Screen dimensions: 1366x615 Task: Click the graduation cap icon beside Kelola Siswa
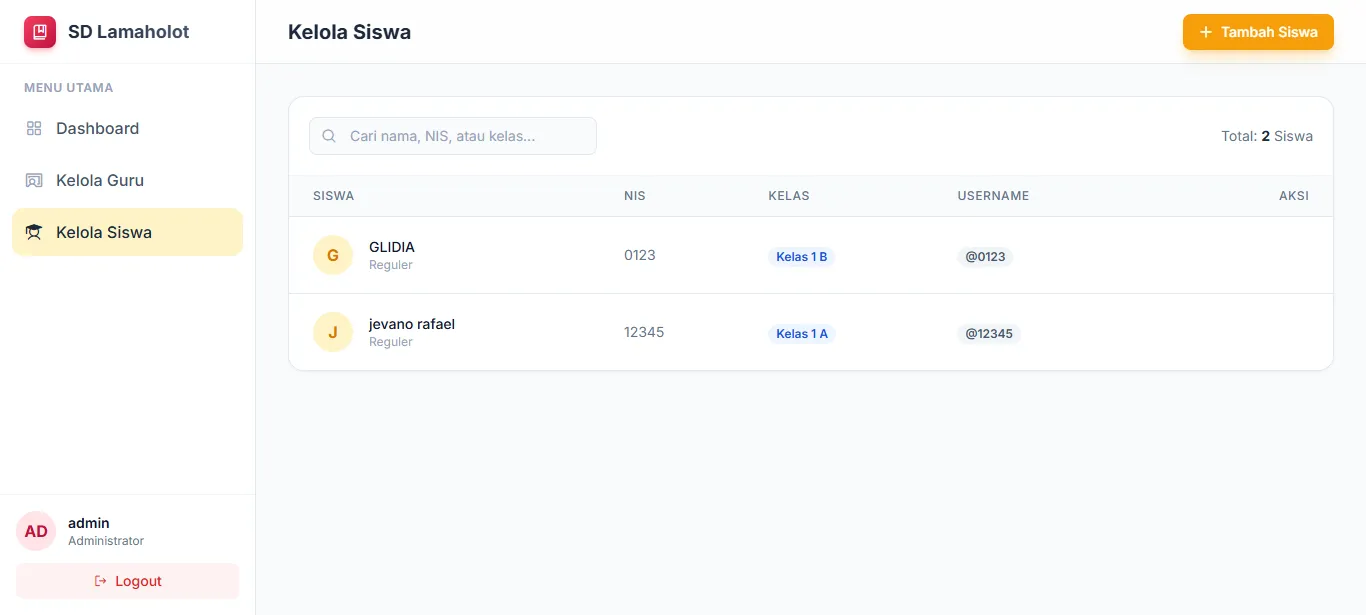click(x=34, y=232)
